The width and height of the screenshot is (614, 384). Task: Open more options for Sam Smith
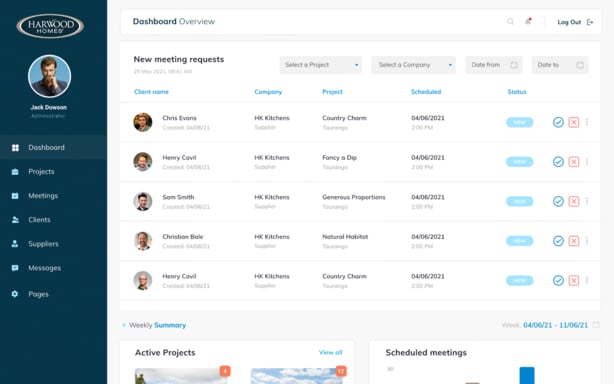pos(587,201)
